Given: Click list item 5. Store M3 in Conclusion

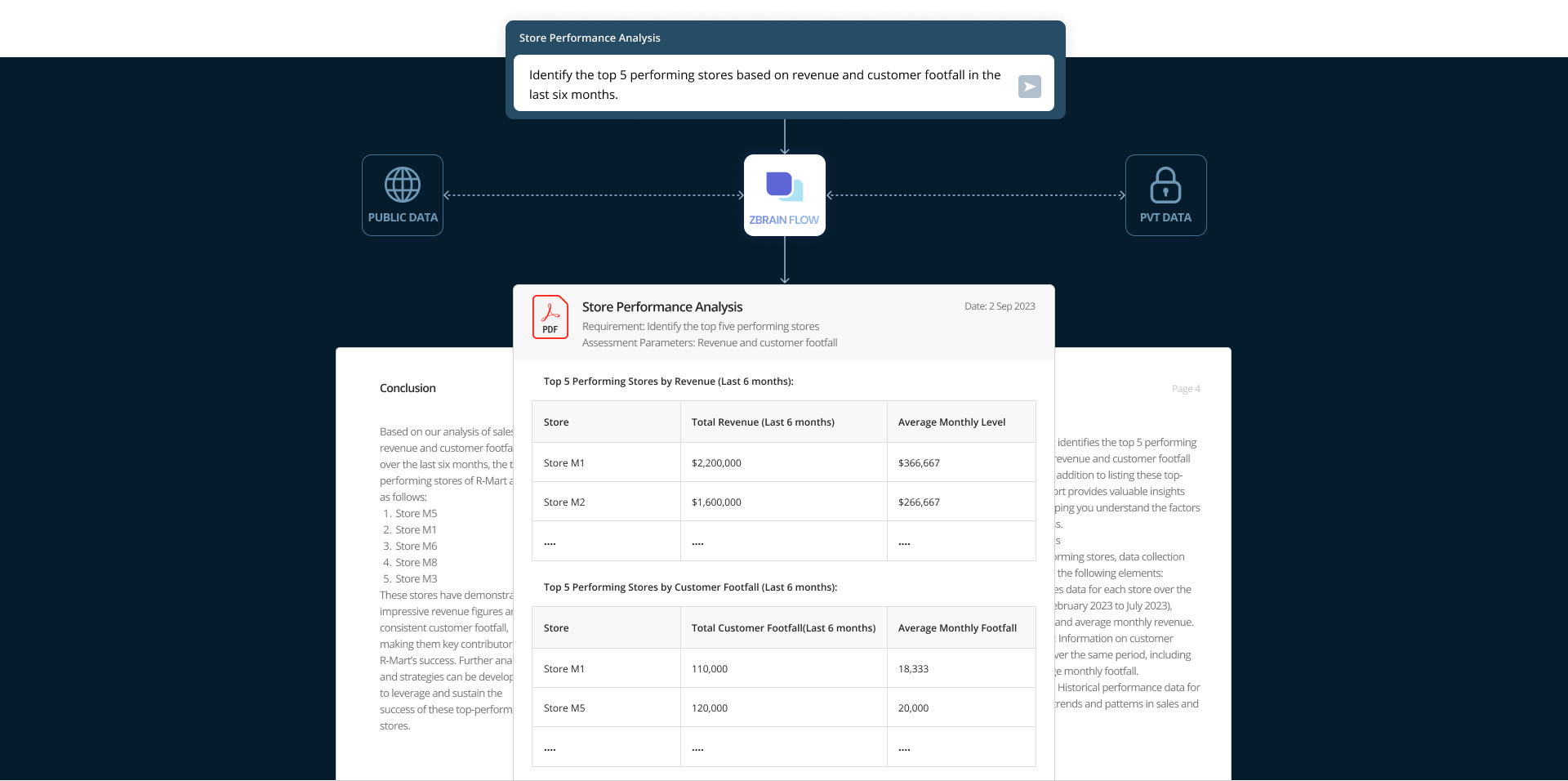Looking at the screenshot, I should click(410, 579).
